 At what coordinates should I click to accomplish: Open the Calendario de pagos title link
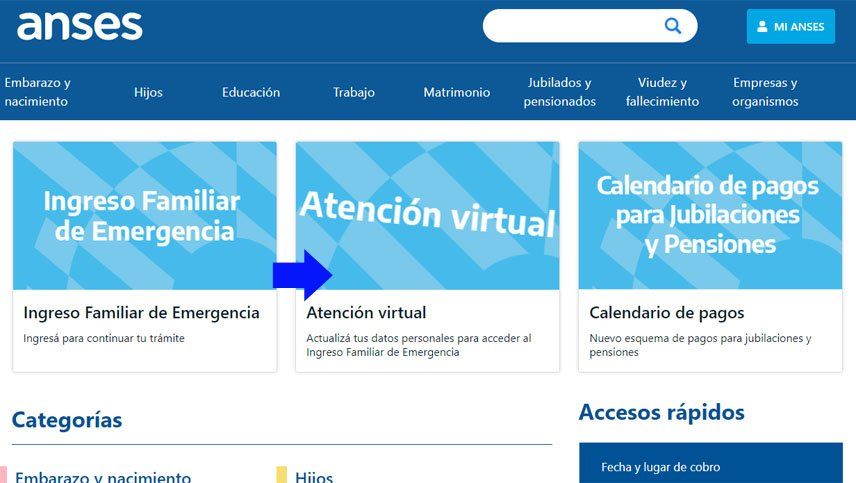(x=667, y=313)
